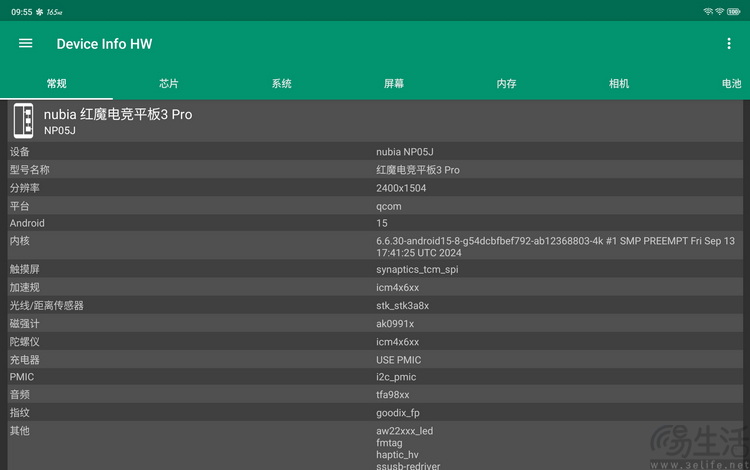The image size is (750, 470).
Task: Select the 音频 row label
Action: (20, 394)
